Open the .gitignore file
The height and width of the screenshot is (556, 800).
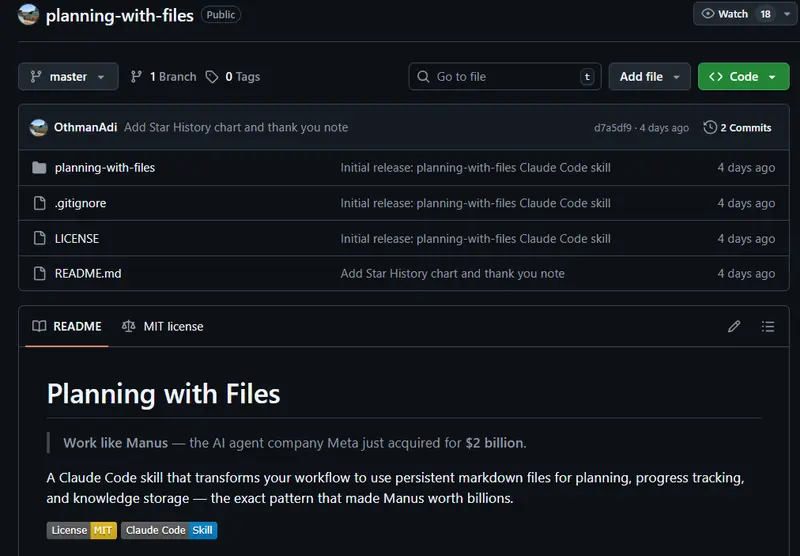point(81,203)
